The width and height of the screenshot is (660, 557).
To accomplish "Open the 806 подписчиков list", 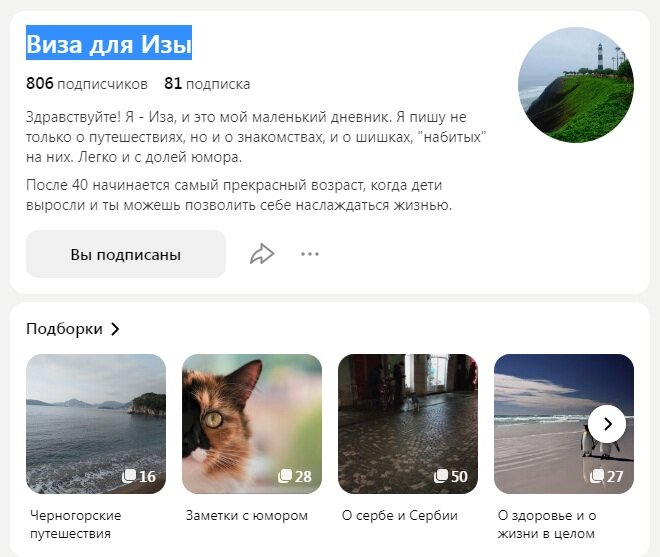I will (87, 84).
